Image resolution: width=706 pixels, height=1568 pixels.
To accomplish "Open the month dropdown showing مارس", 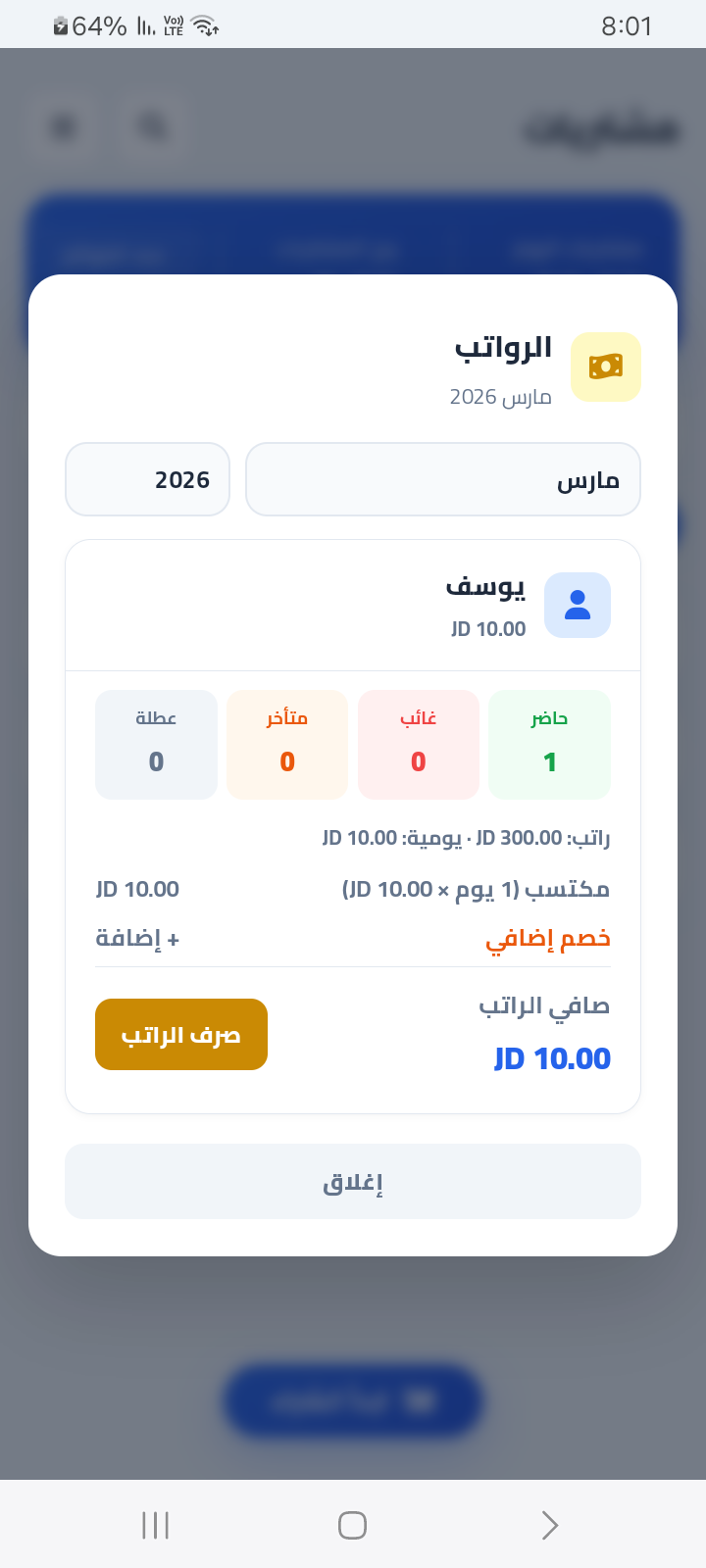I will click(x=443, y=479).
